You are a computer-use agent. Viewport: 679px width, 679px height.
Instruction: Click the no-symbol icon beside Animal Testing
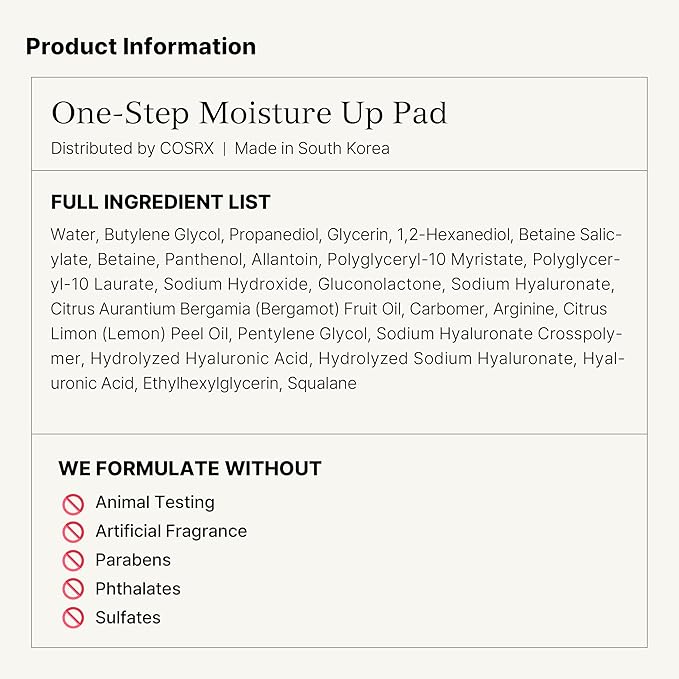point(72,503)
